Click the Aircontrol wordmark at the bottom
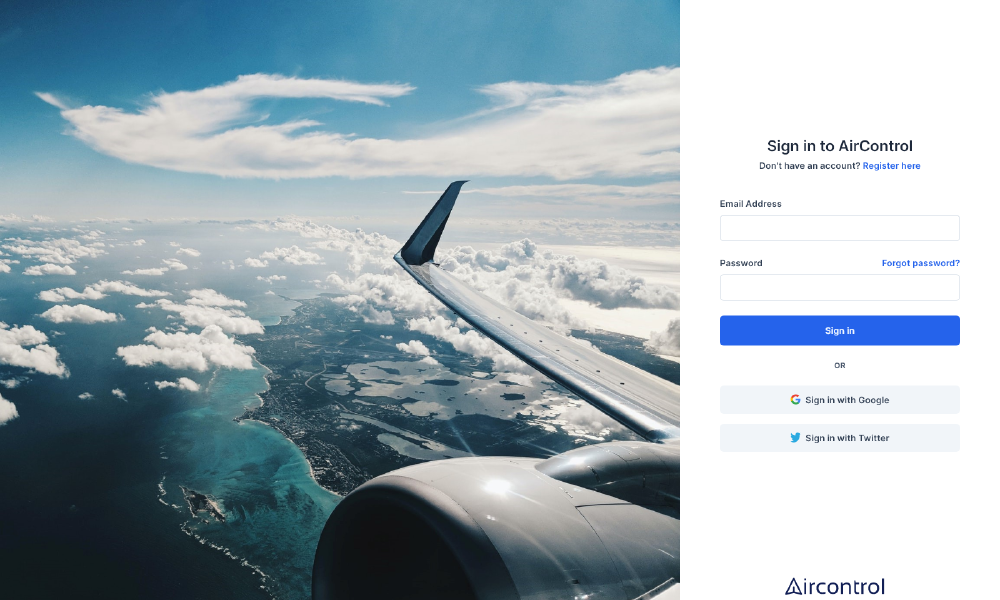Screen dimensions: 1000x600 (x=835, y=587)
